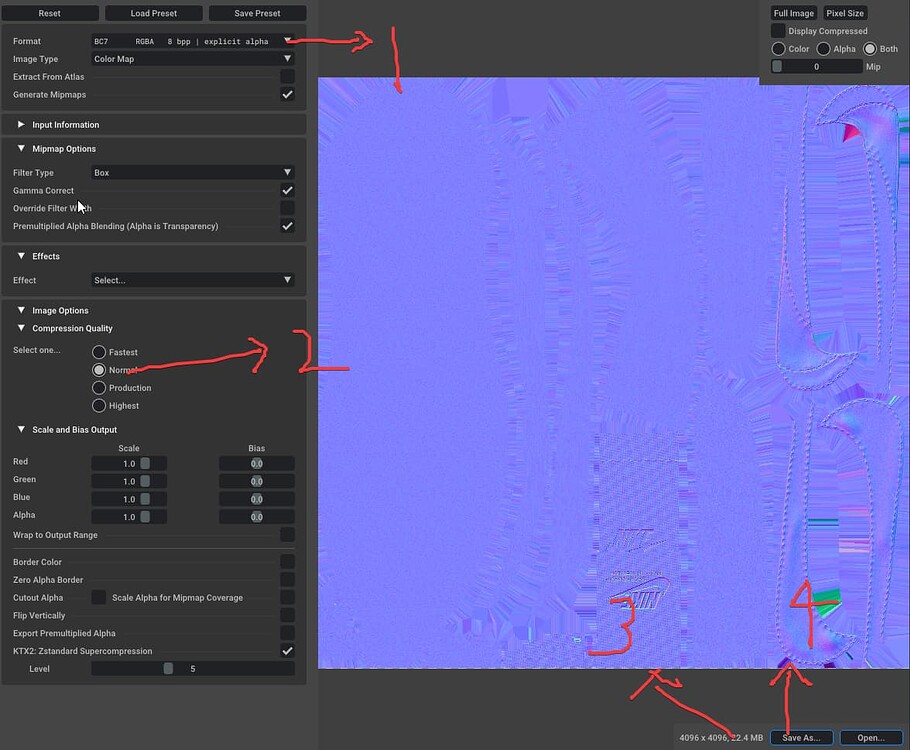Click the Save As button
Screen dimensions: 910x750
(x=801, y=737)
